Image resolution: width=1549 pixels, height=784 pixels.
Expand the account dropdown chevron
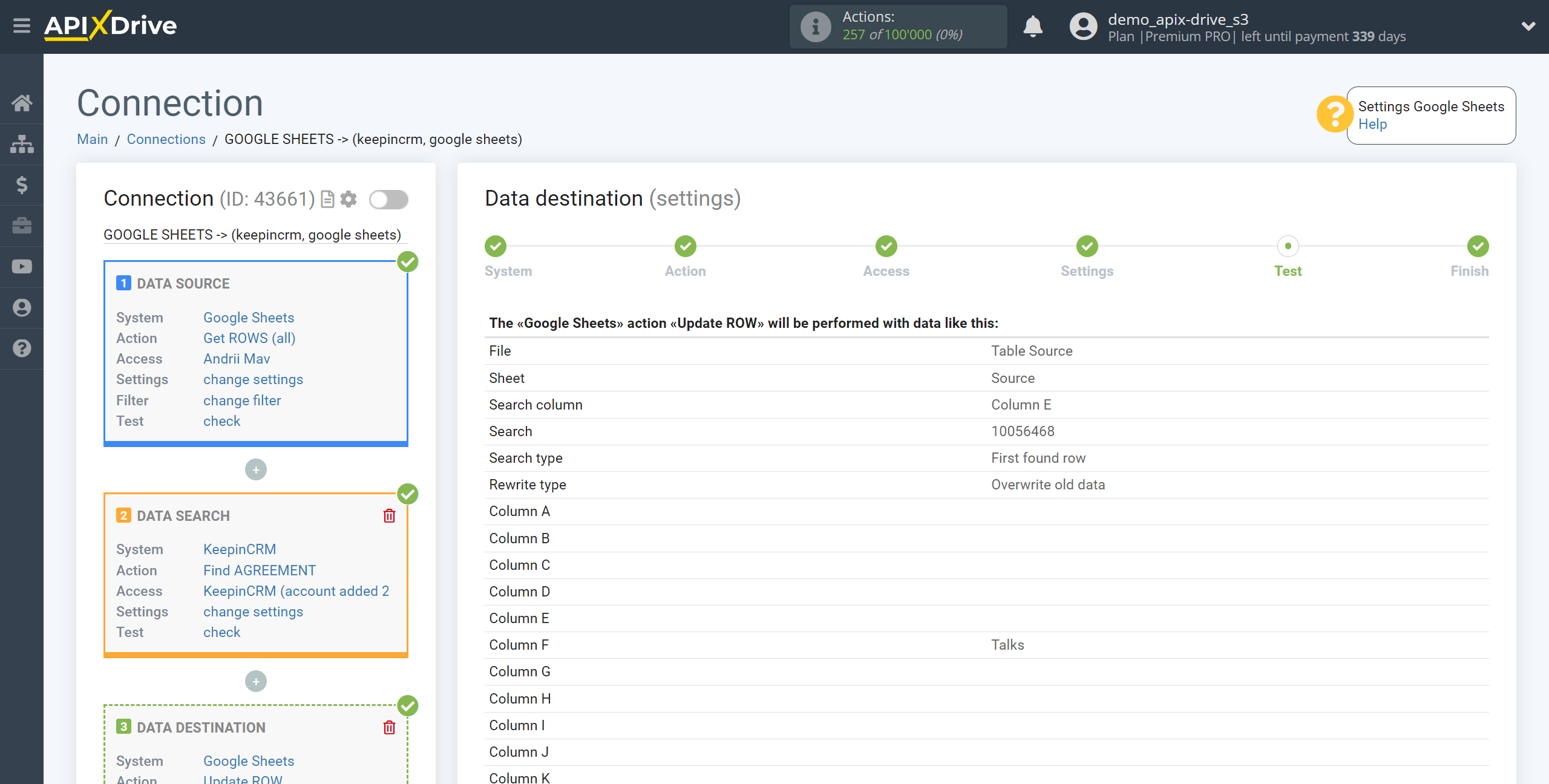pyautogui.click(x=1528, y=26)
